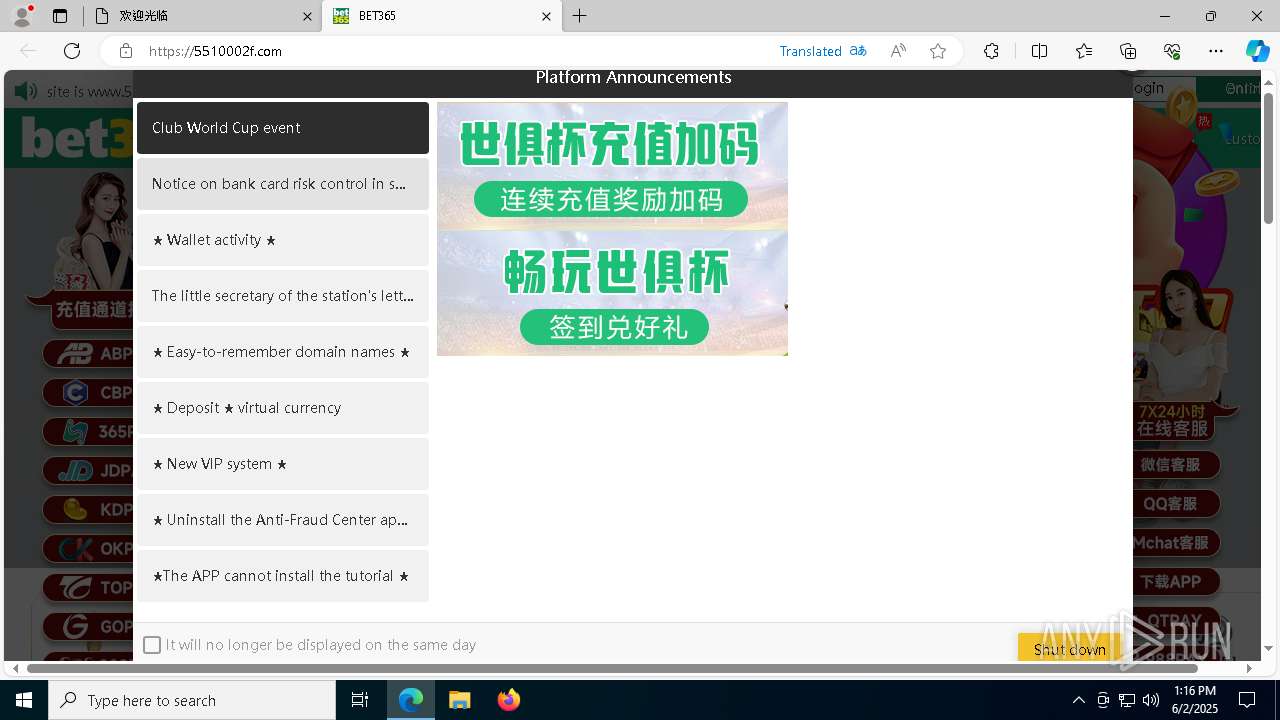This screenshot has height=720, width=1280.
Task: Close the BET365 tab
Action: pyautogui.click(x=547, y=16)
